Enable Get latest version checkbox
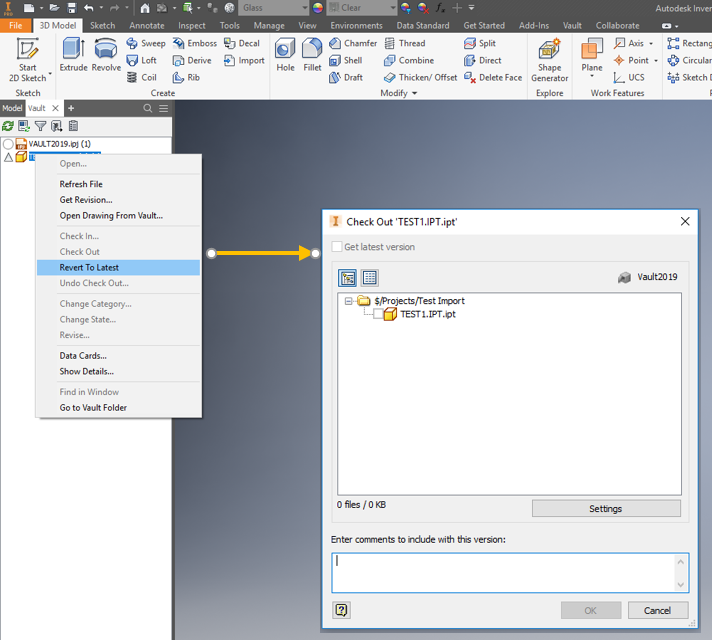 point(337,247)
